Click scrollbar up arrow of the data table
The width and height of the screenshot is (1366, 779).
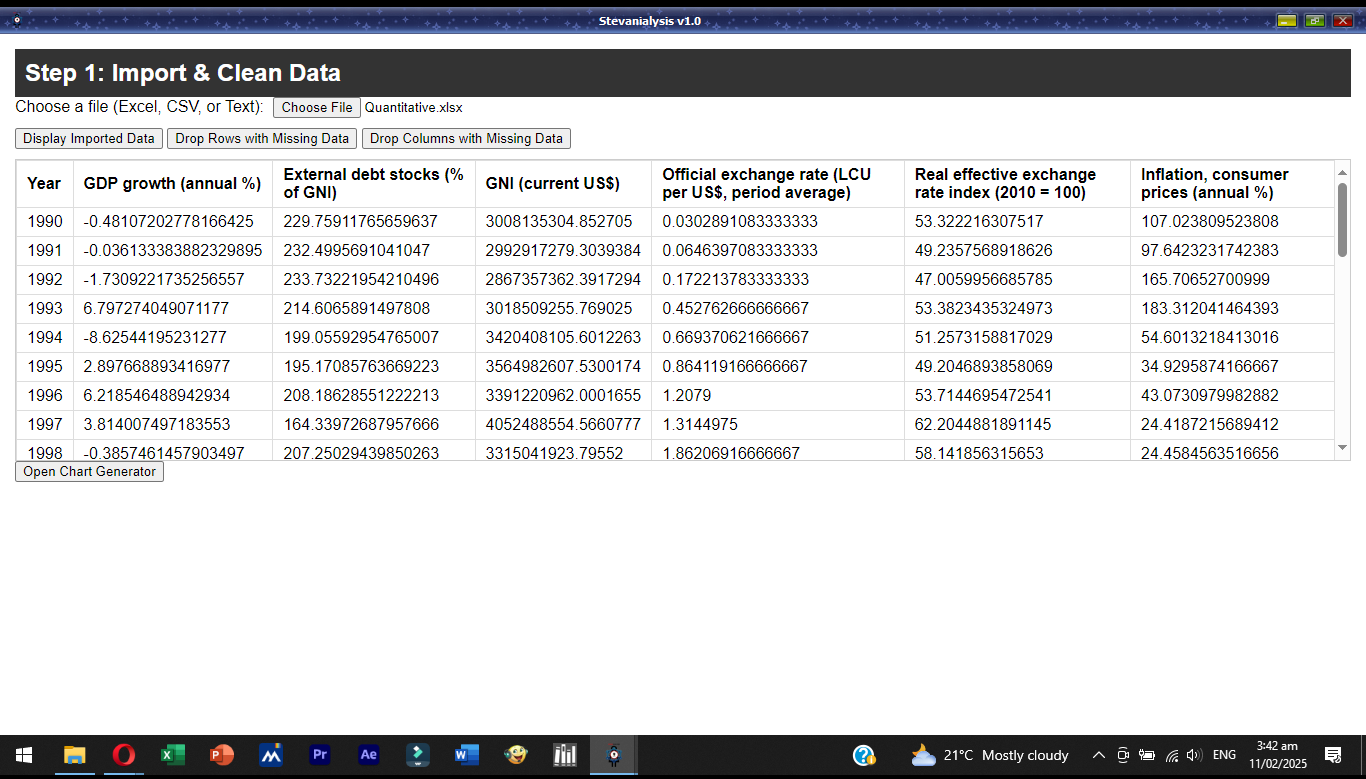[x=1342, y=173]
